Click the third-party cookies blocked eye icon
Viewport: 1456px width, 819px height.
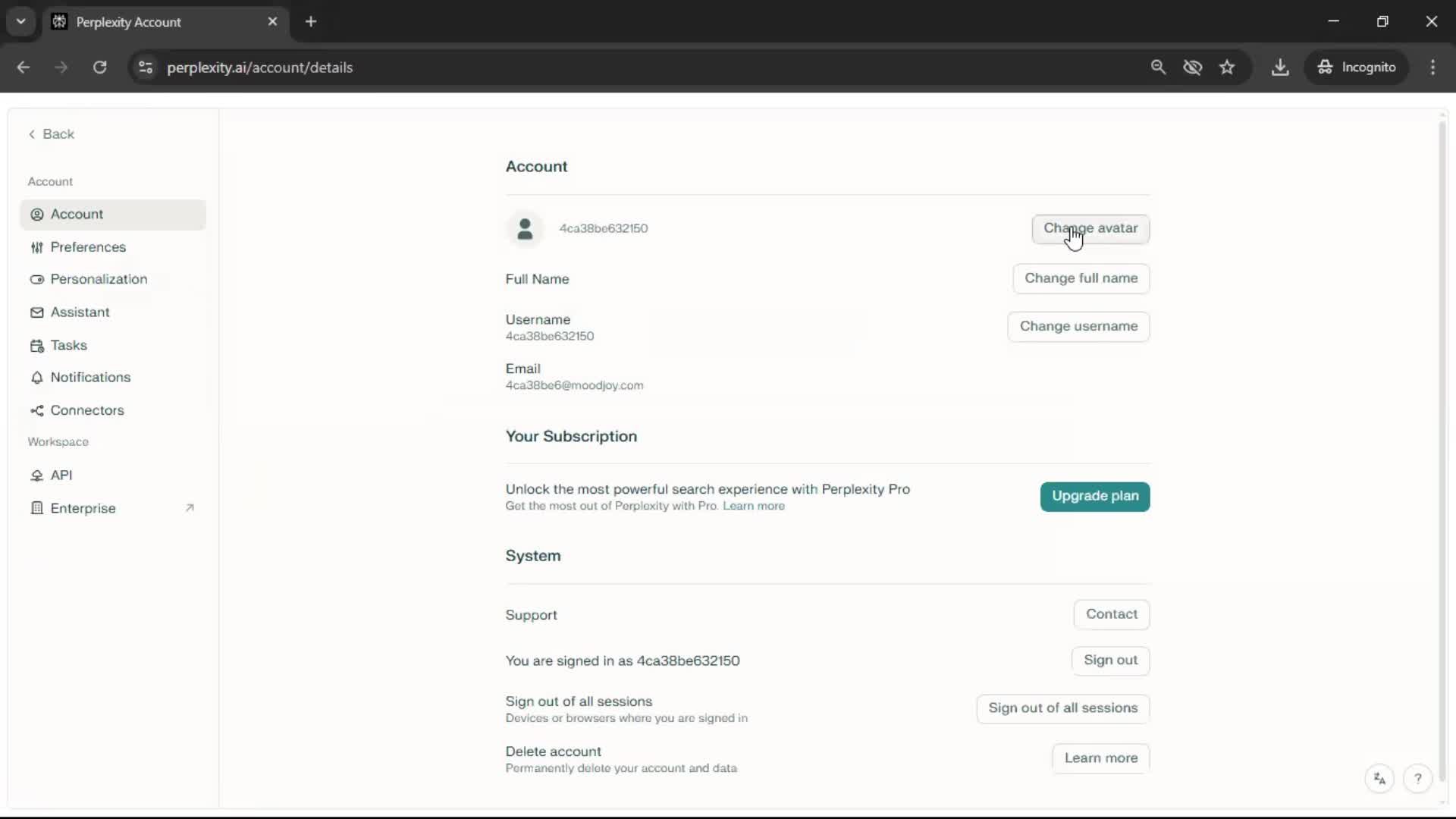pyautogui.click(x=1192, y=67)
